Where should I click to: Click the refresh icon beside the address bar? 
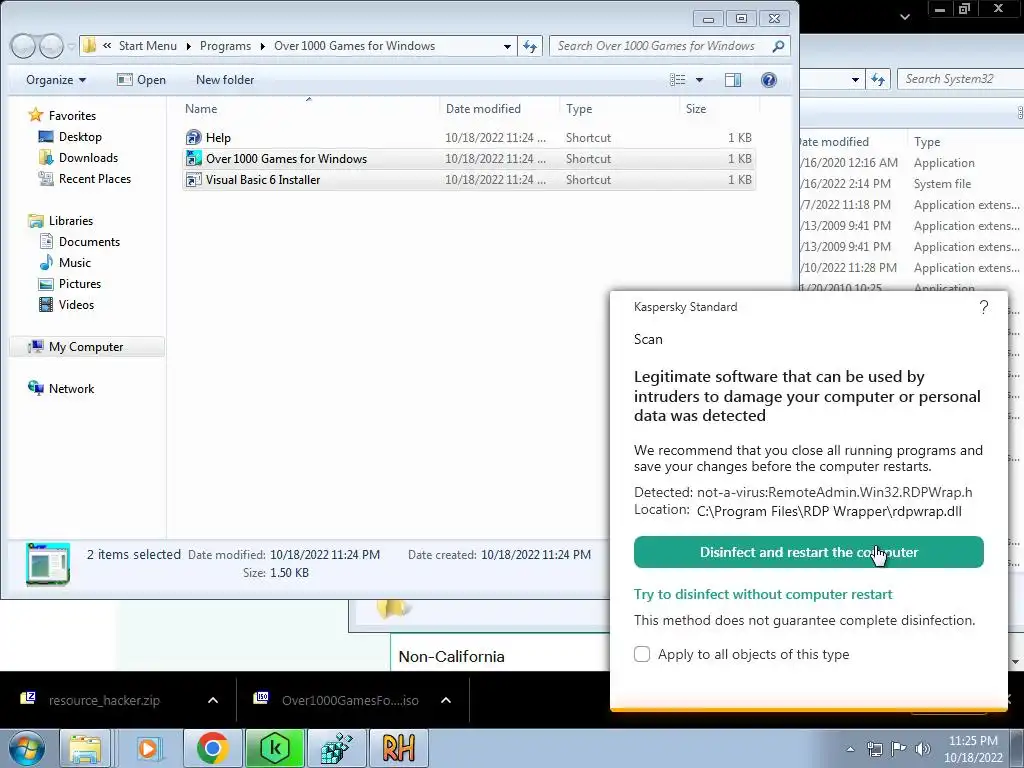pyautogui.click(x=530, y=46)
